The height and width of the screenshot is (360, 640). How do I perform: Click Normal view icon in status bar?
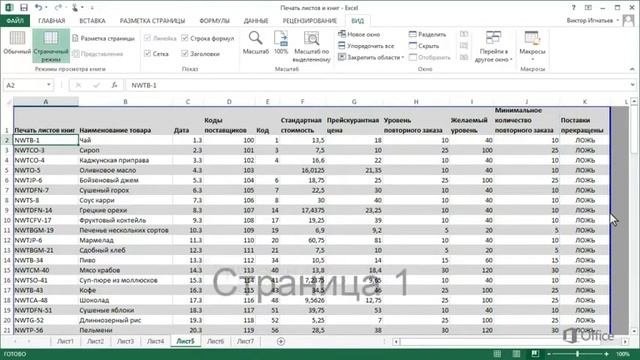(x=497, y=354)
